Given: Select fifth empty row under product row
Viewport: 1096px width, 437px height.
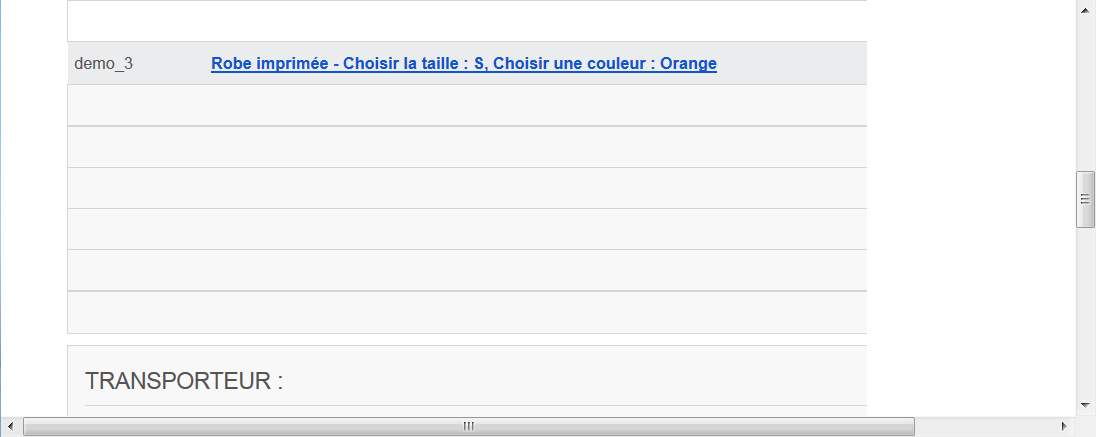Looking at the screenshot, I should tap(467, 270).
